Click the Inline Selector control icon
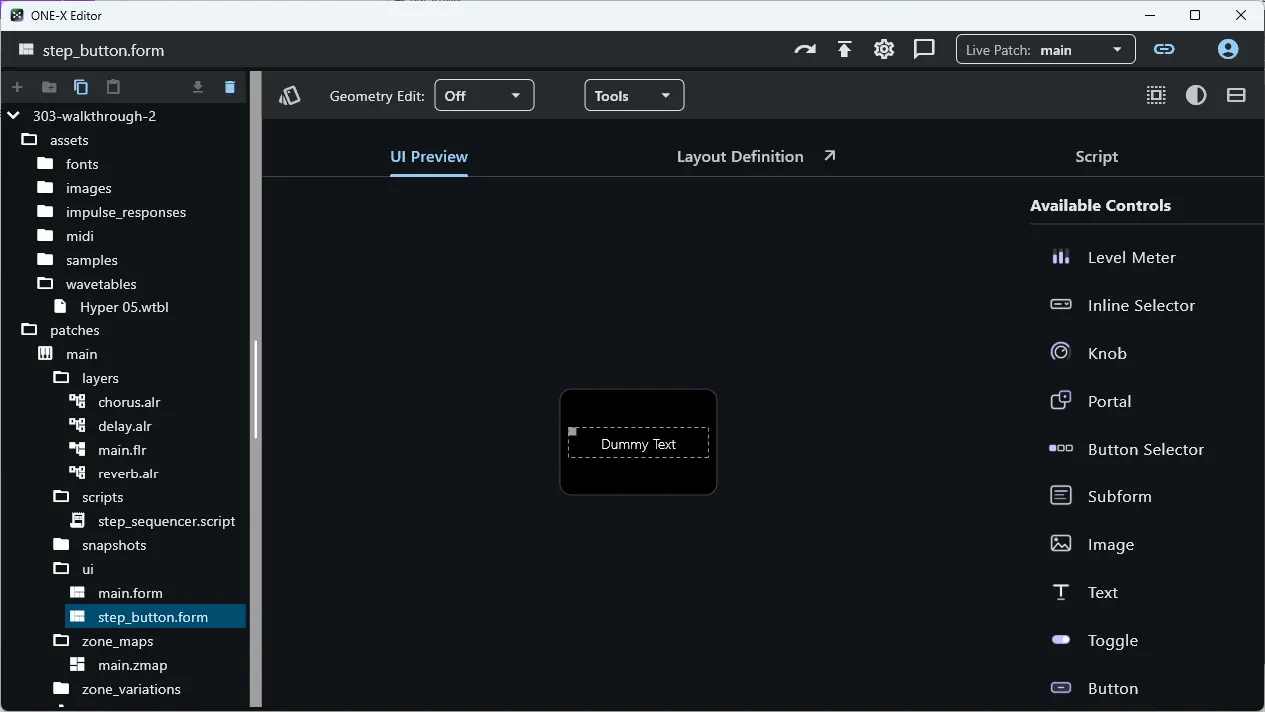1265x712 pixels. pyautogui.click(x=1061, y=304)
